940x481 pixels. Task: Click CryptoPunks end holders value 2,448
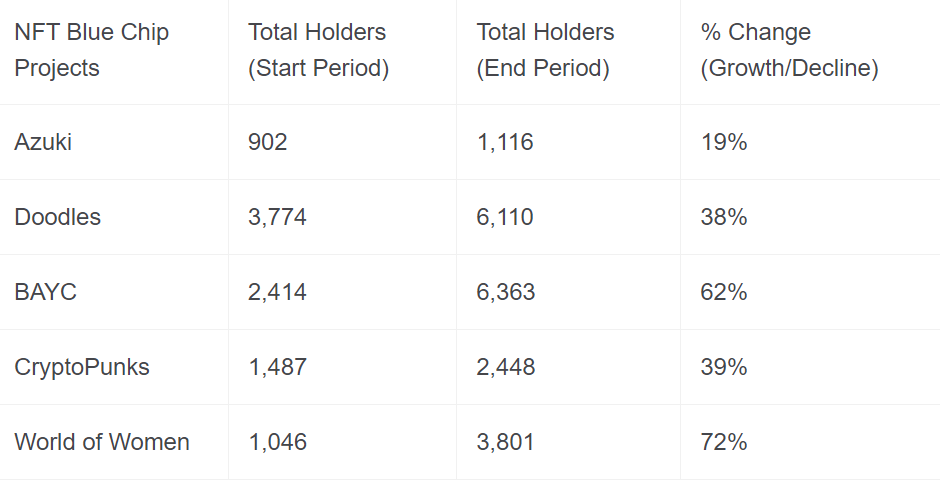[505, 367]
